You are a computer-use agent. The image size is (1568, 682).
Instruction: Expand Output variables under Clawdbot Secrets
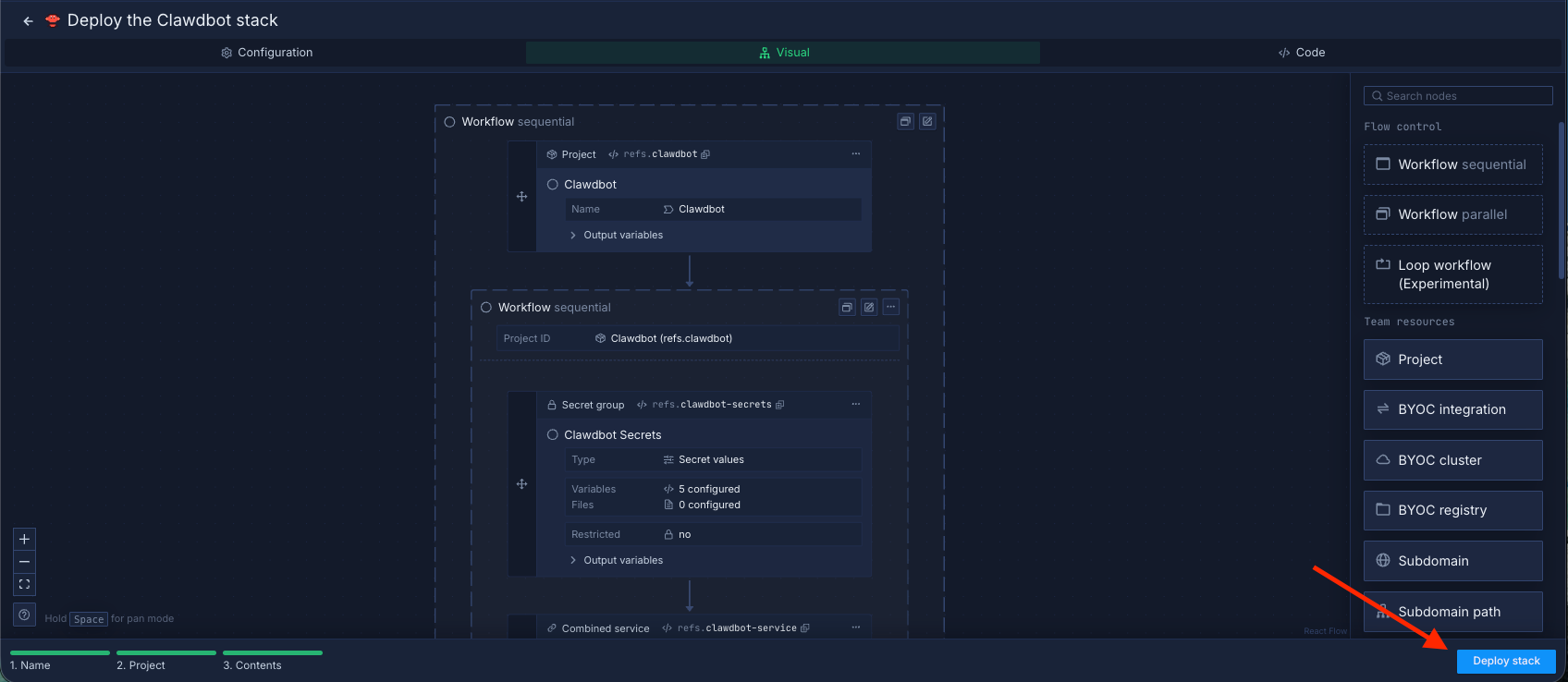(617, 561)
